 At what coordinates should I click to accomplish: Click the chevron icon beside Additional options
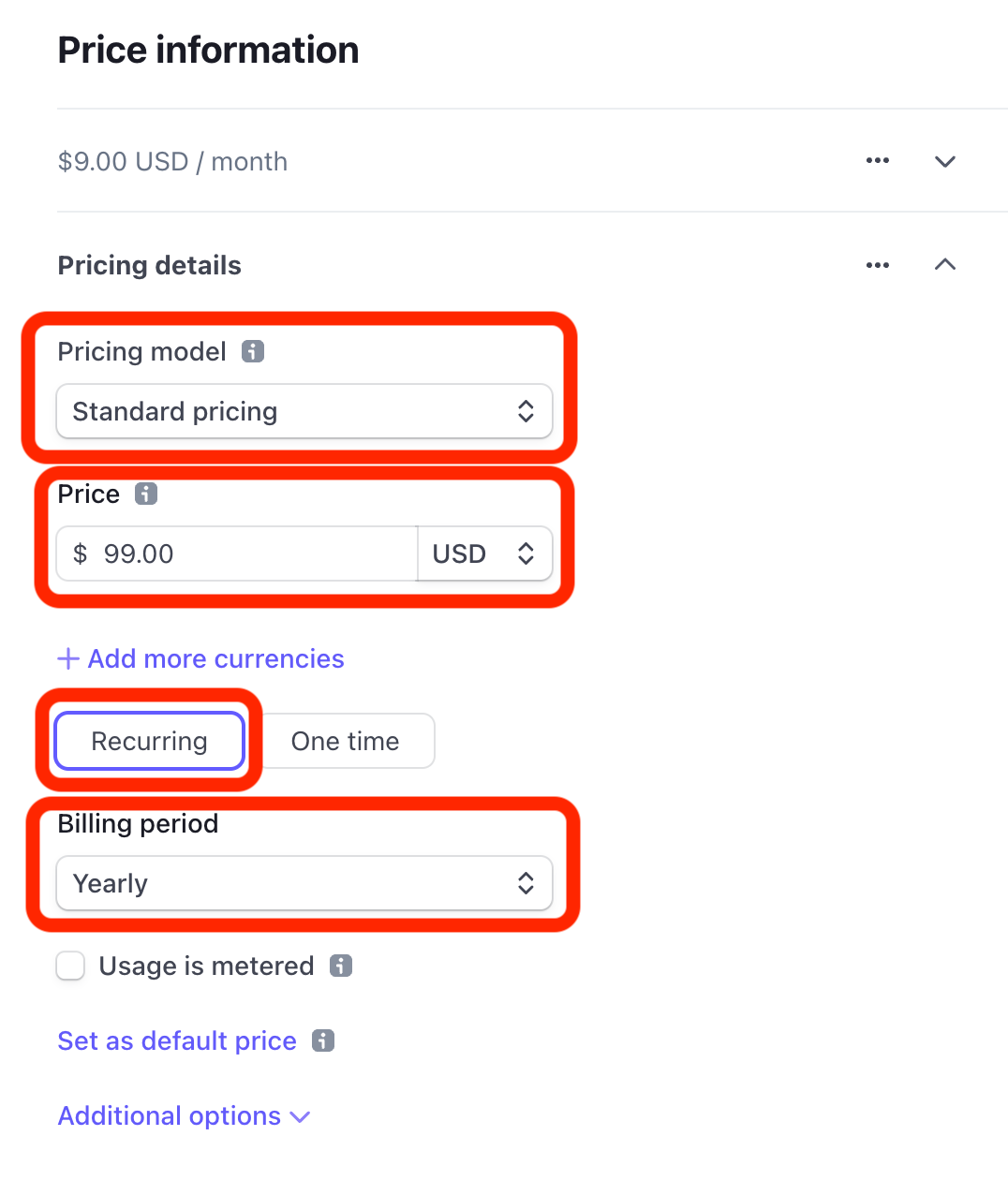(300, 1117)
